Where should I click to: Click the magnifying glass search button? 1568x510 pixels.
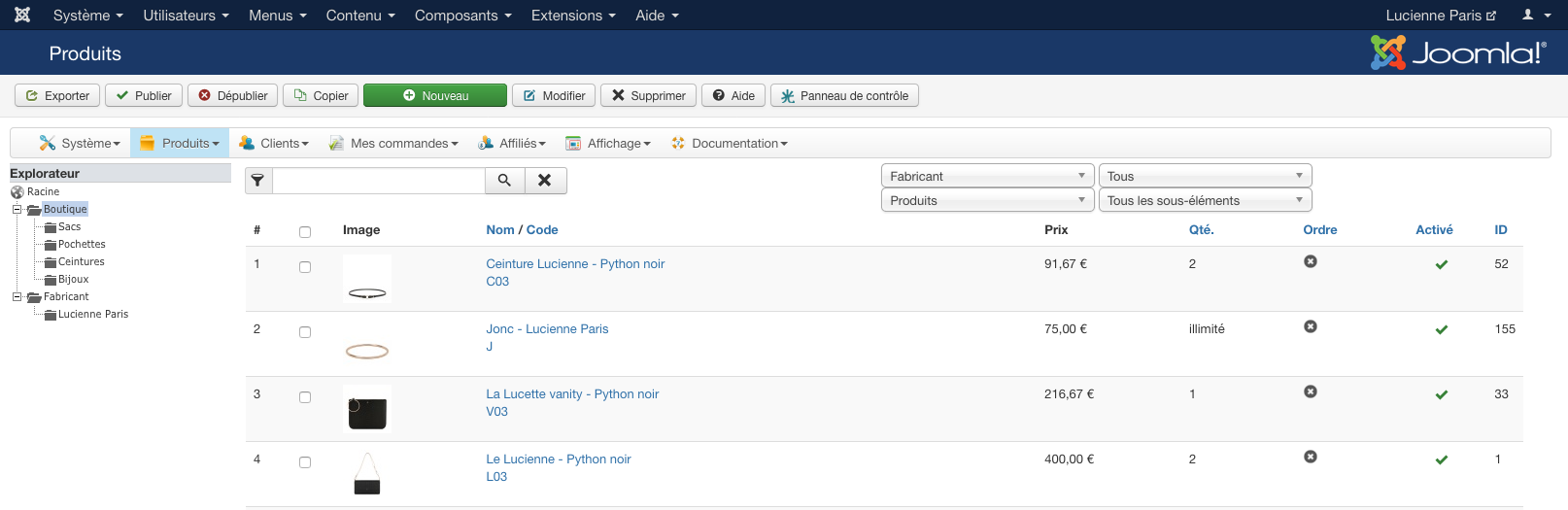[x=504, y=181]
